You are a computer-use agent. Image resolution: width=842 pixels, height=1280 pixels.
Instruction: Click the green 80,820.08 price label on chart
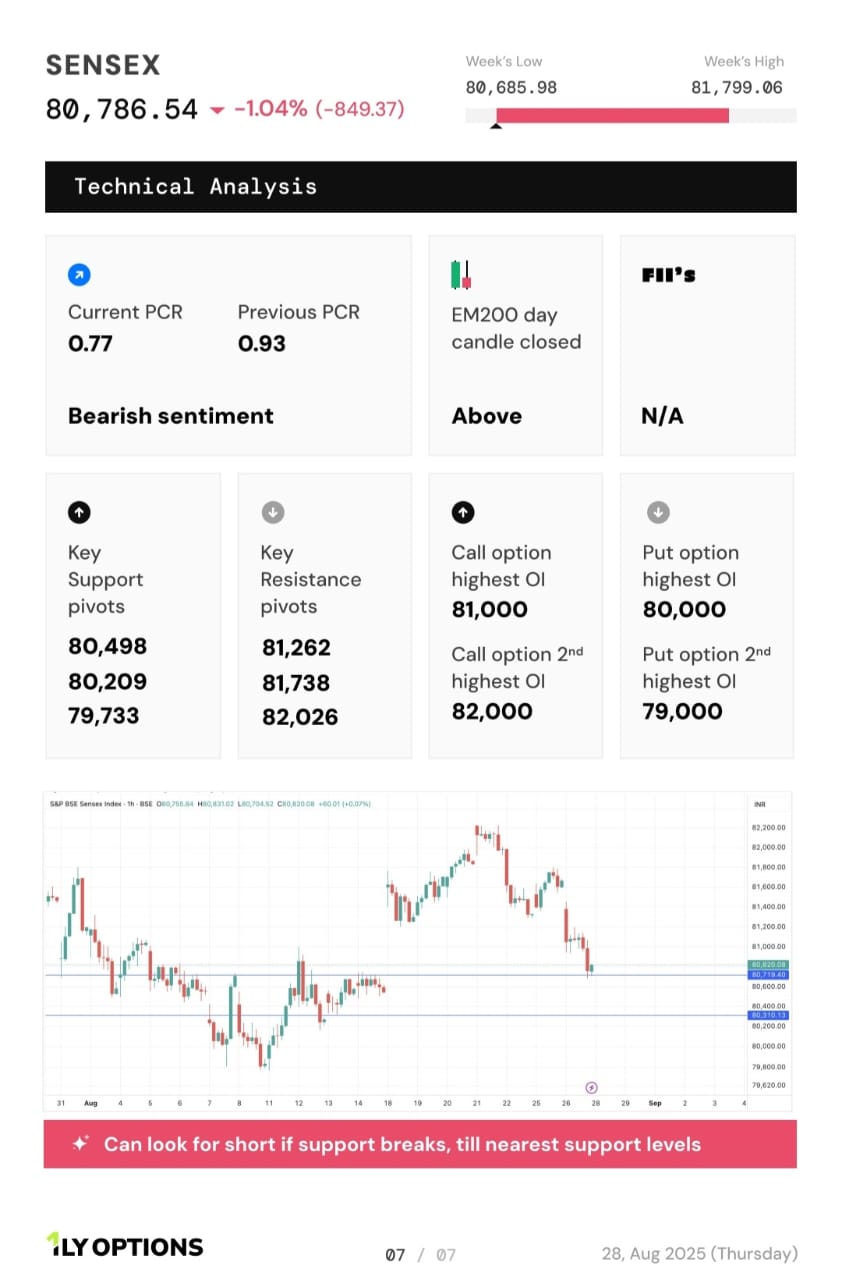click(768, 965)
